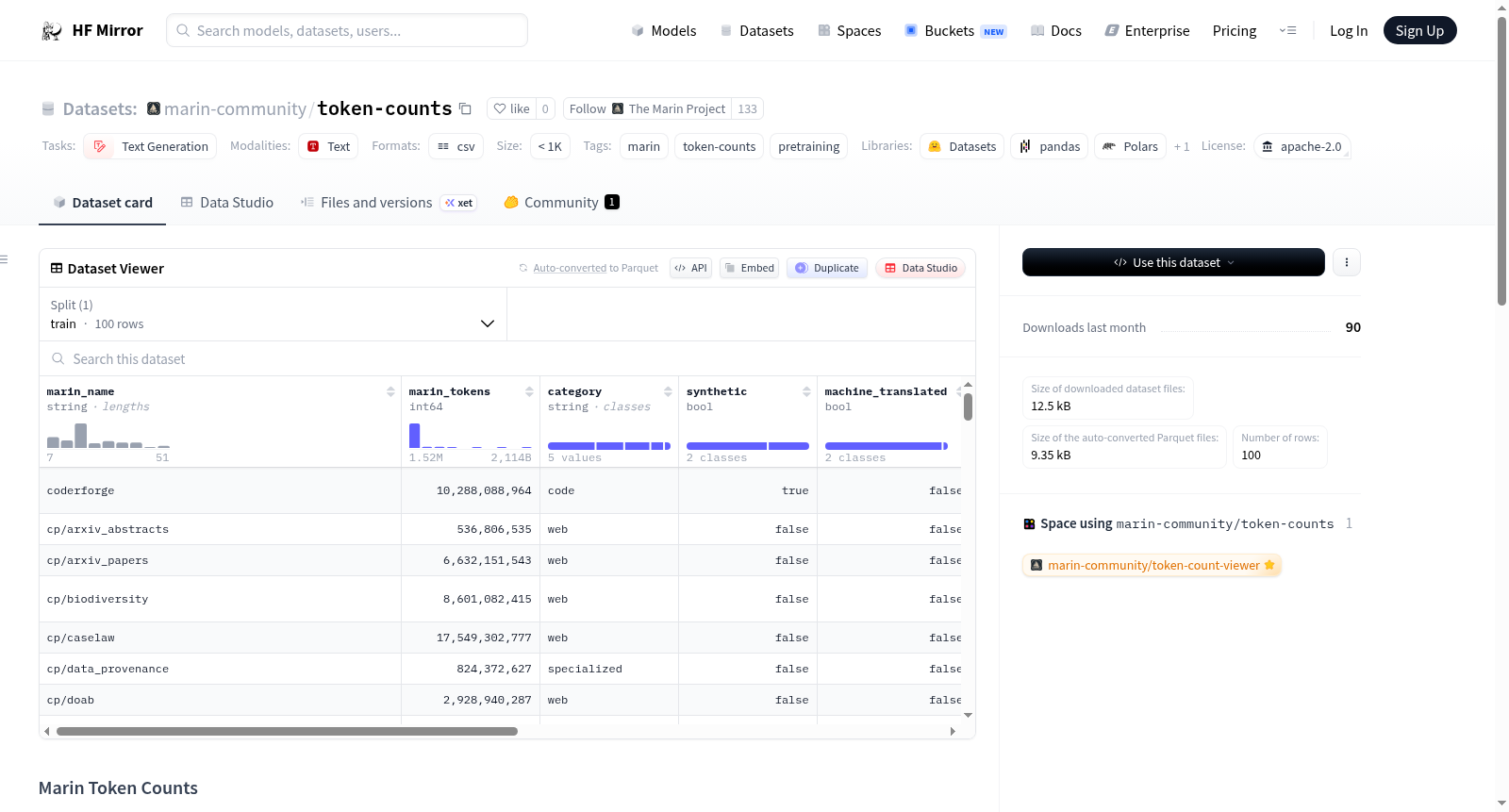Image resolution: width=1509 pixels, height=812 pixels.
Task: Open the Dataset card tab
Action: [103, 203]
